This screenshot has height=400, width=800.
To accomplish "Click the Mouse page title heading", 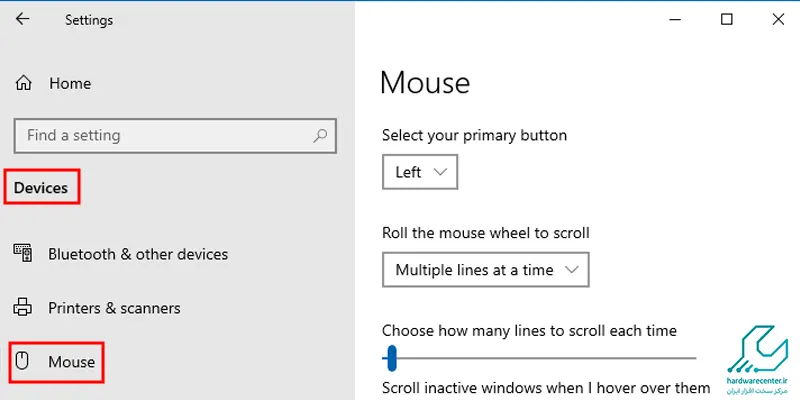I will tap(425, 82).
